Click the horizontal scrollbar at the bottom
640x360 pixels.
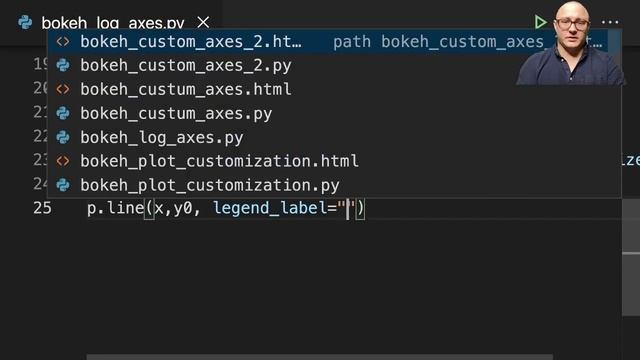click(x=320, y=357)
